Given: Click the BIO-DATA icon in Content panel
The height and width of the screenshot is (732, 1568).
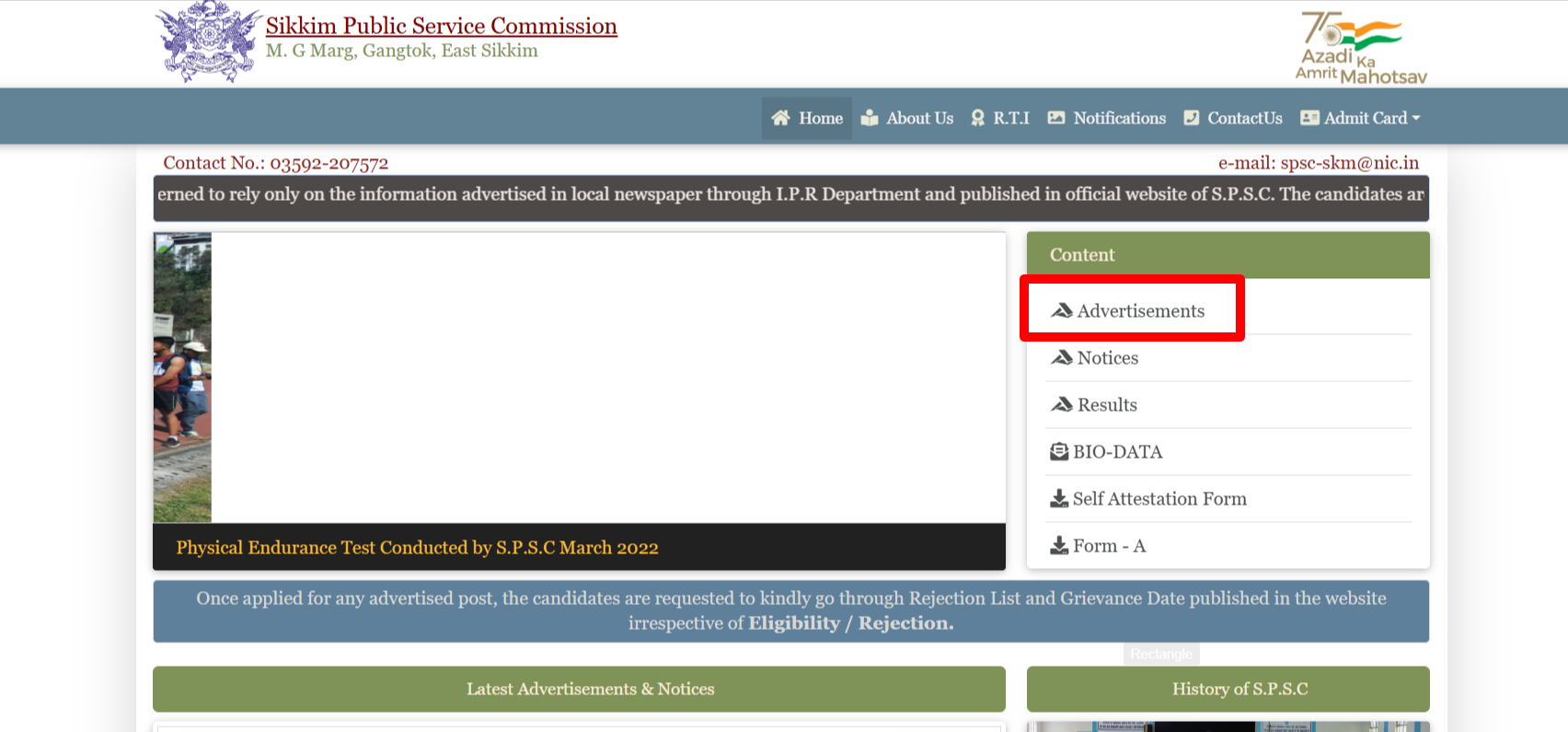Looking at the screenshot, I should coord(1059,452).
